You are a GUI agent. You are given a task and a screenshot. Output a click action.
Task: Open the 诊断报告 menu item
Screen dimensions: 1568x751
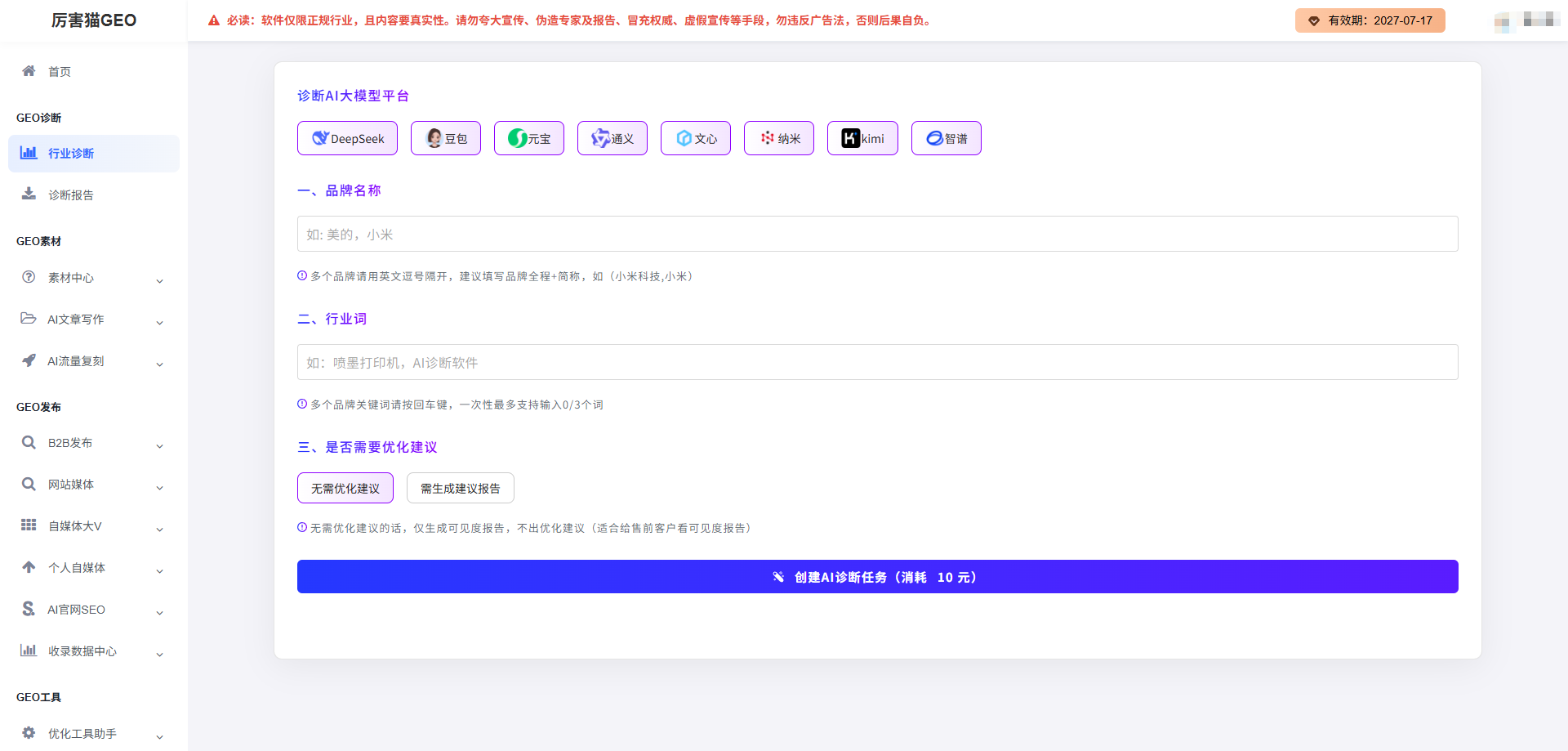94,194
